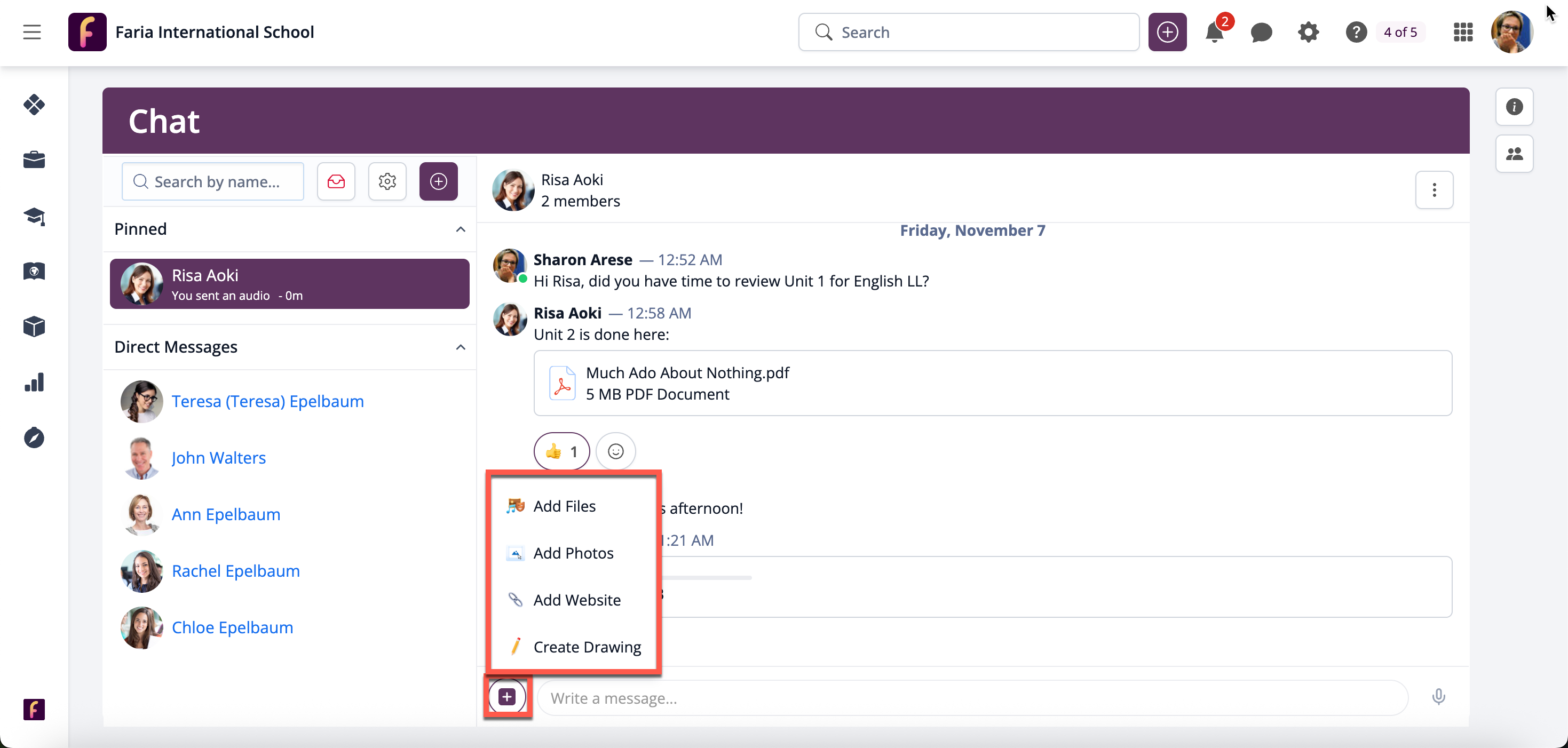1568x748 pixels.
Task: Open the chat info panel icon
Action: (x=1514, y=107)
